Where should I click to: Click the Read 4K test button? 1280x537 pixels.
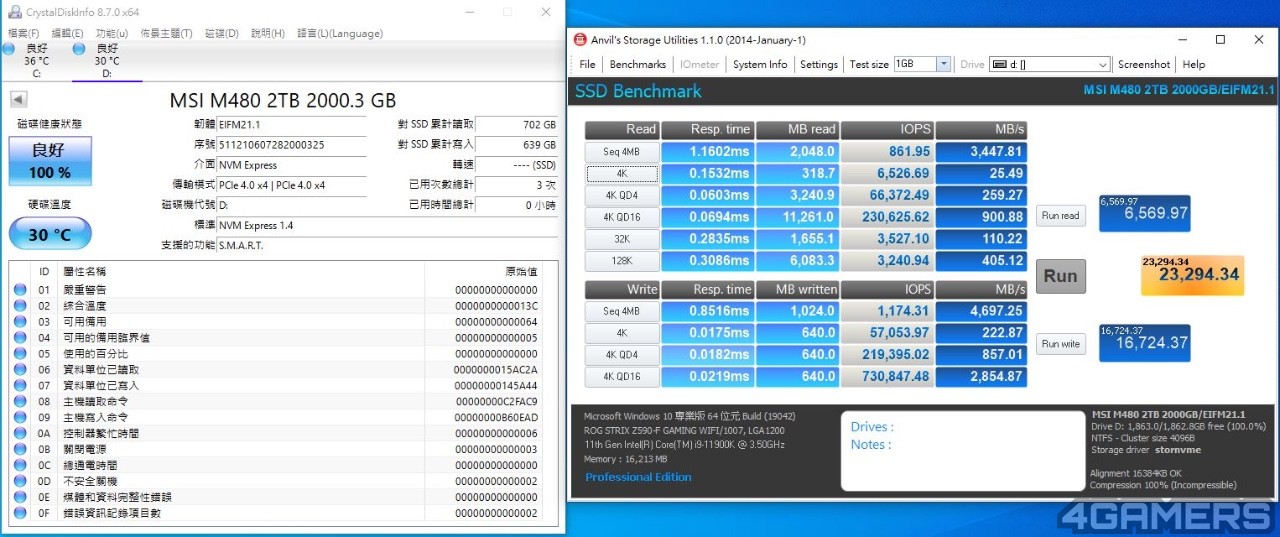621,173
